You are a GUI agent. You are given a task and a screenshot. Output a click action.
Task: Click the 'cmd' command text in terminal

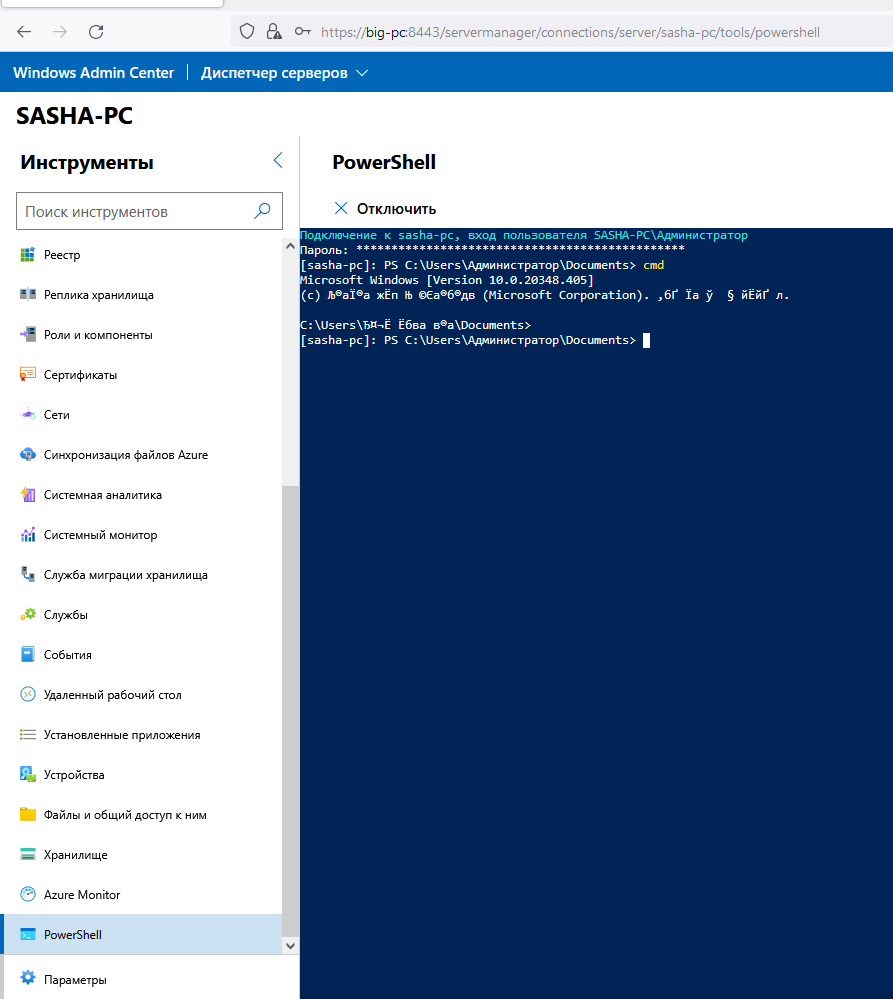click(654, 265)
